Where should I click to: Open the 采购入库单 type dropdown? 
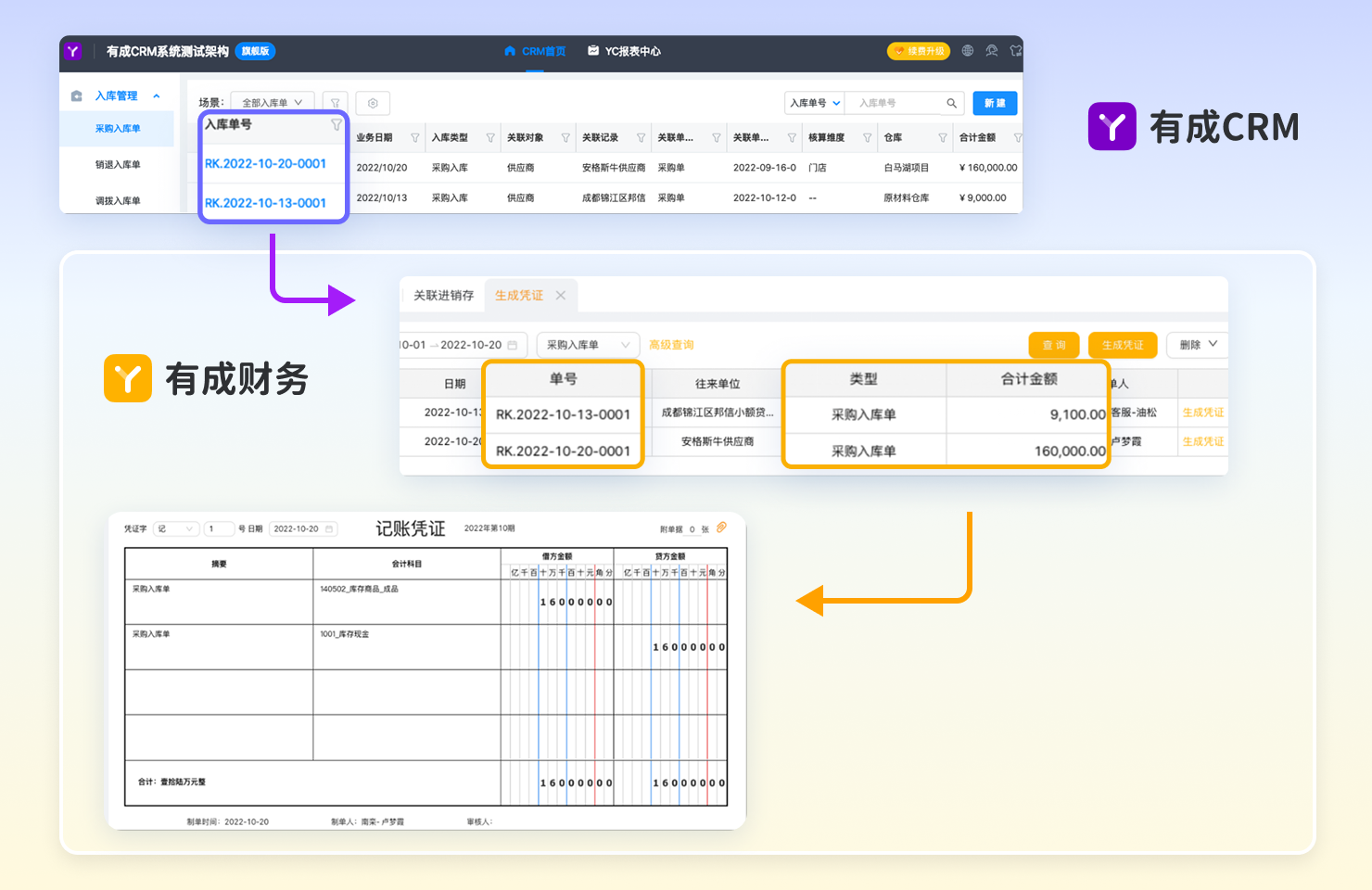tap(588, 345)
